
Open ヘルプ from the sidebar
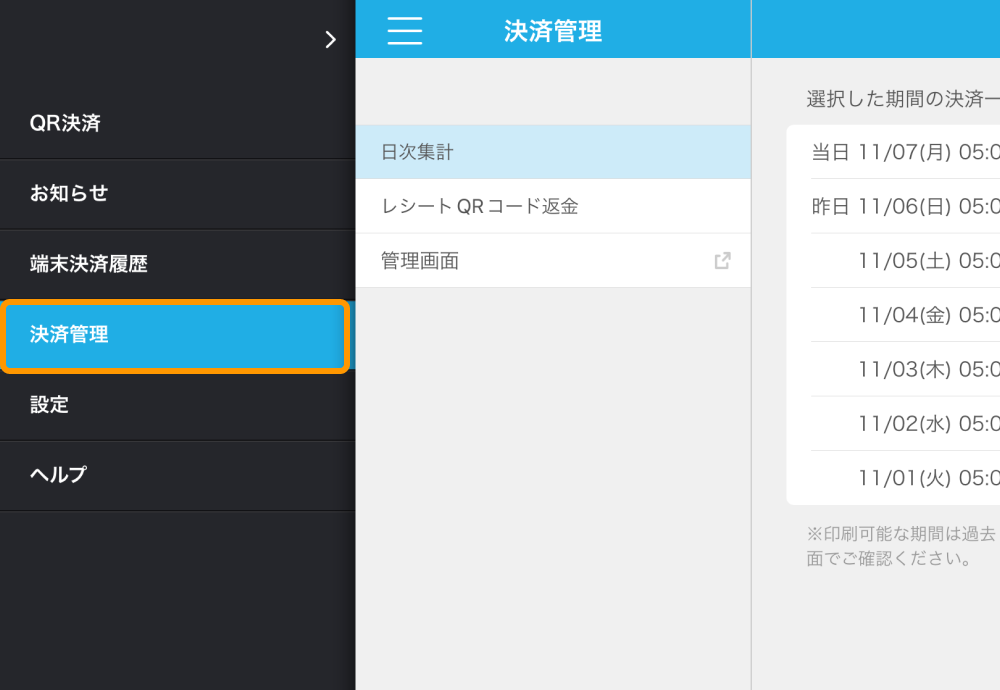point(58,475)
